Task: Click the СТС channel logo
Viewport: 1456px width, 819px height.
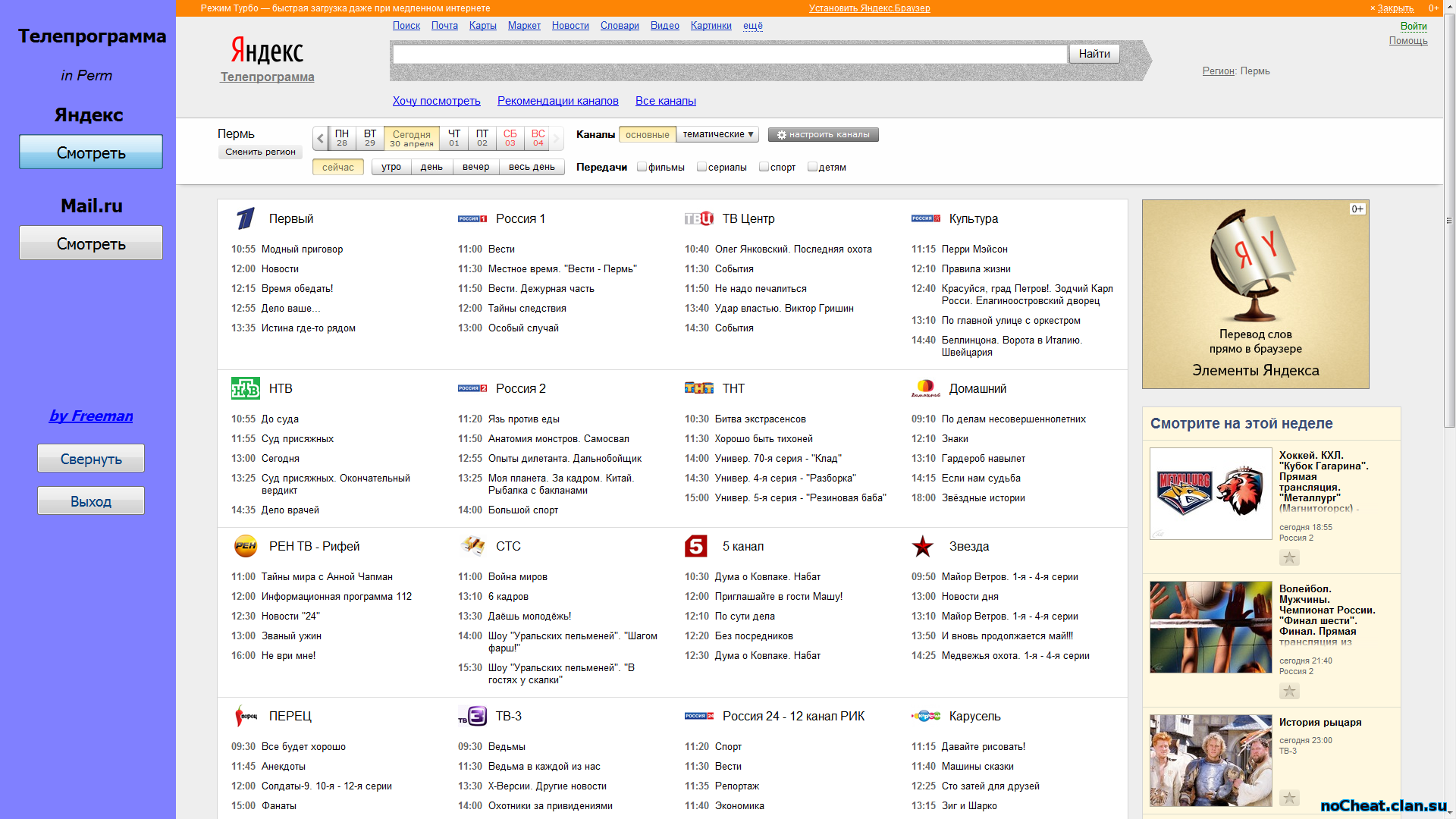Action: 472,546
